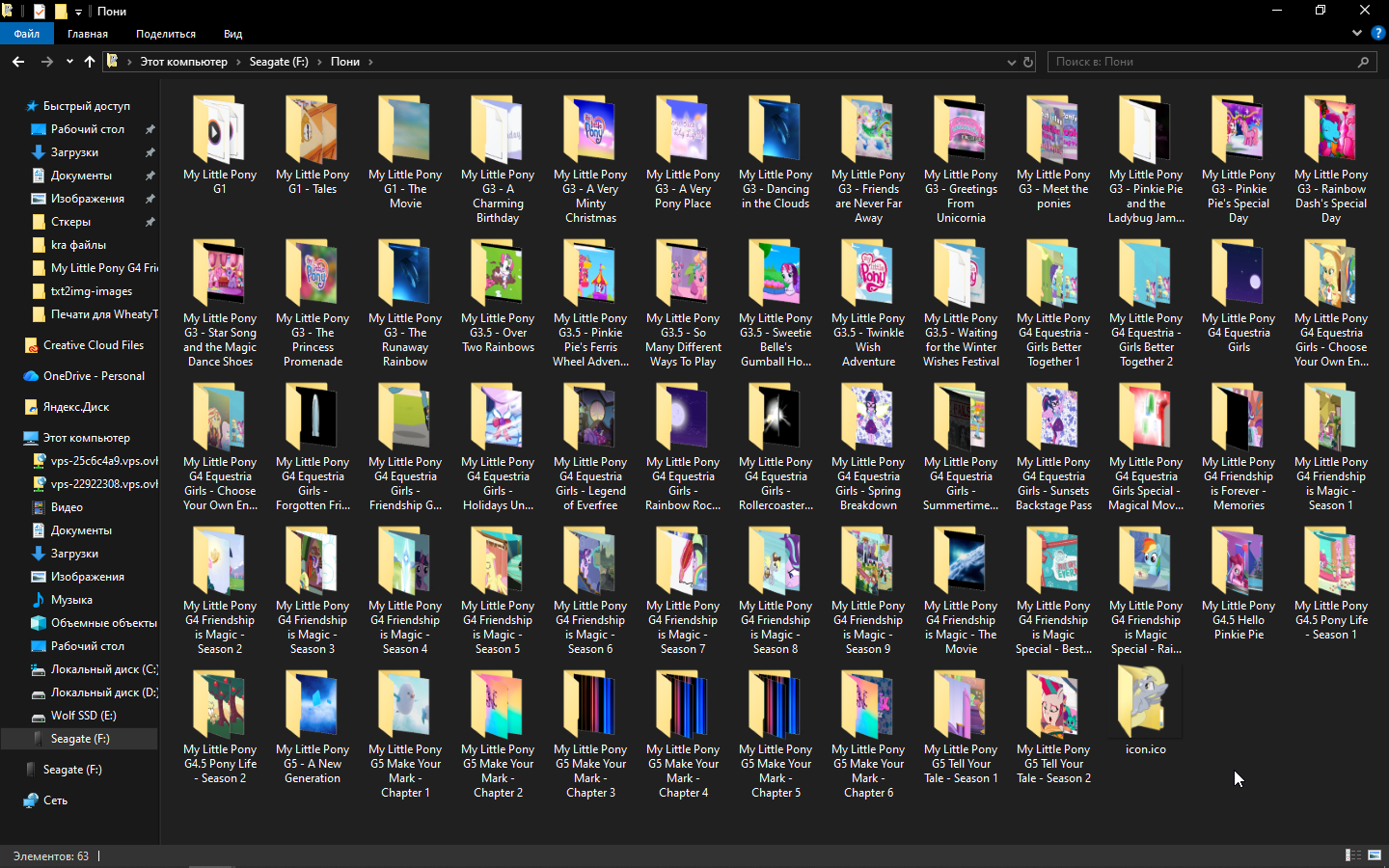Image resolution: width=1389 pixels, height=868 pixels.
Task: Expand chevron after Пони in address bar
Action: [x=370, y=62]
